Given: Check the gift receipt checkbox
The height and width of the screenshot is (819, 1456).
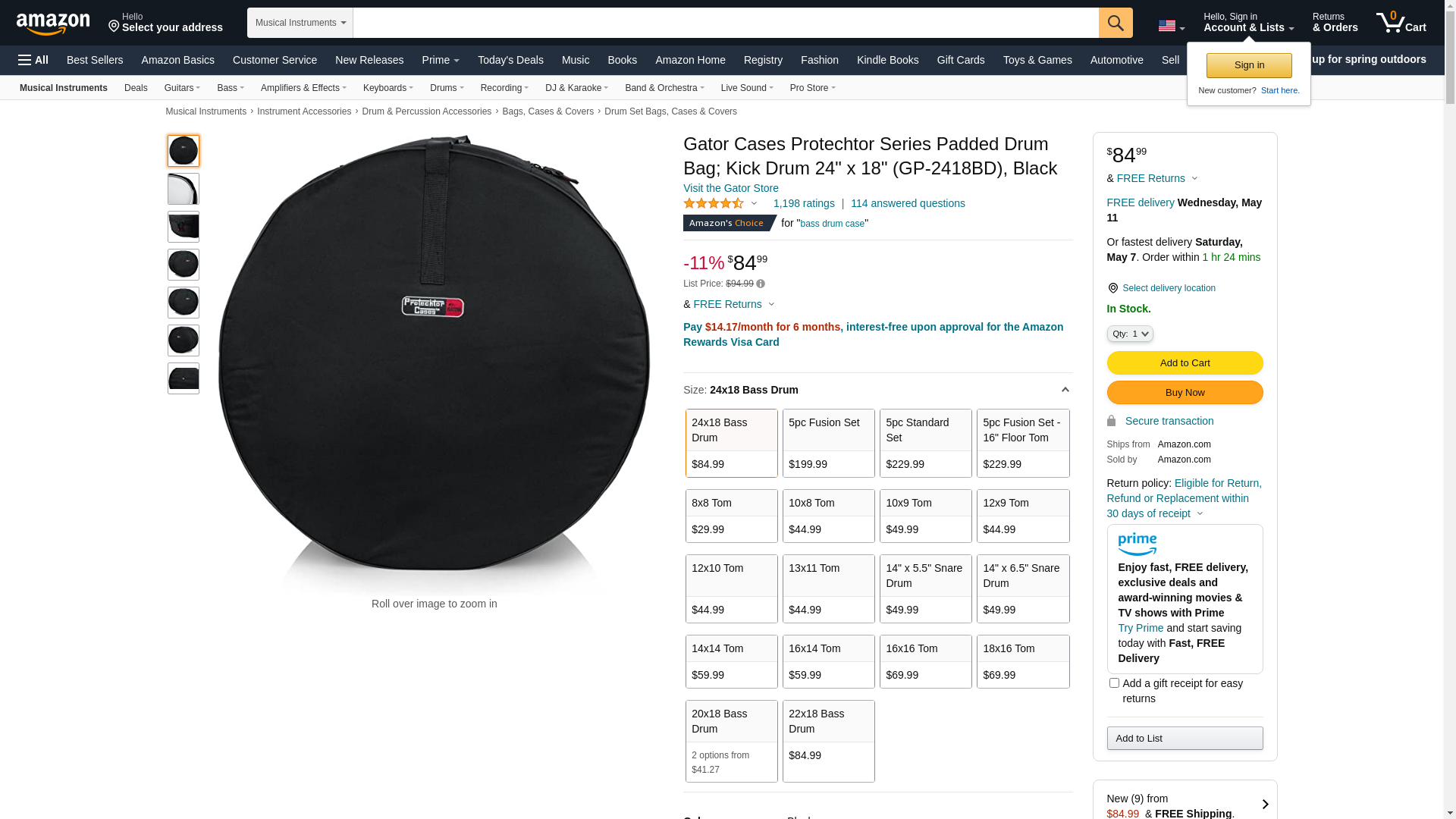Looking at the screenshot, I should (1114, 683).
